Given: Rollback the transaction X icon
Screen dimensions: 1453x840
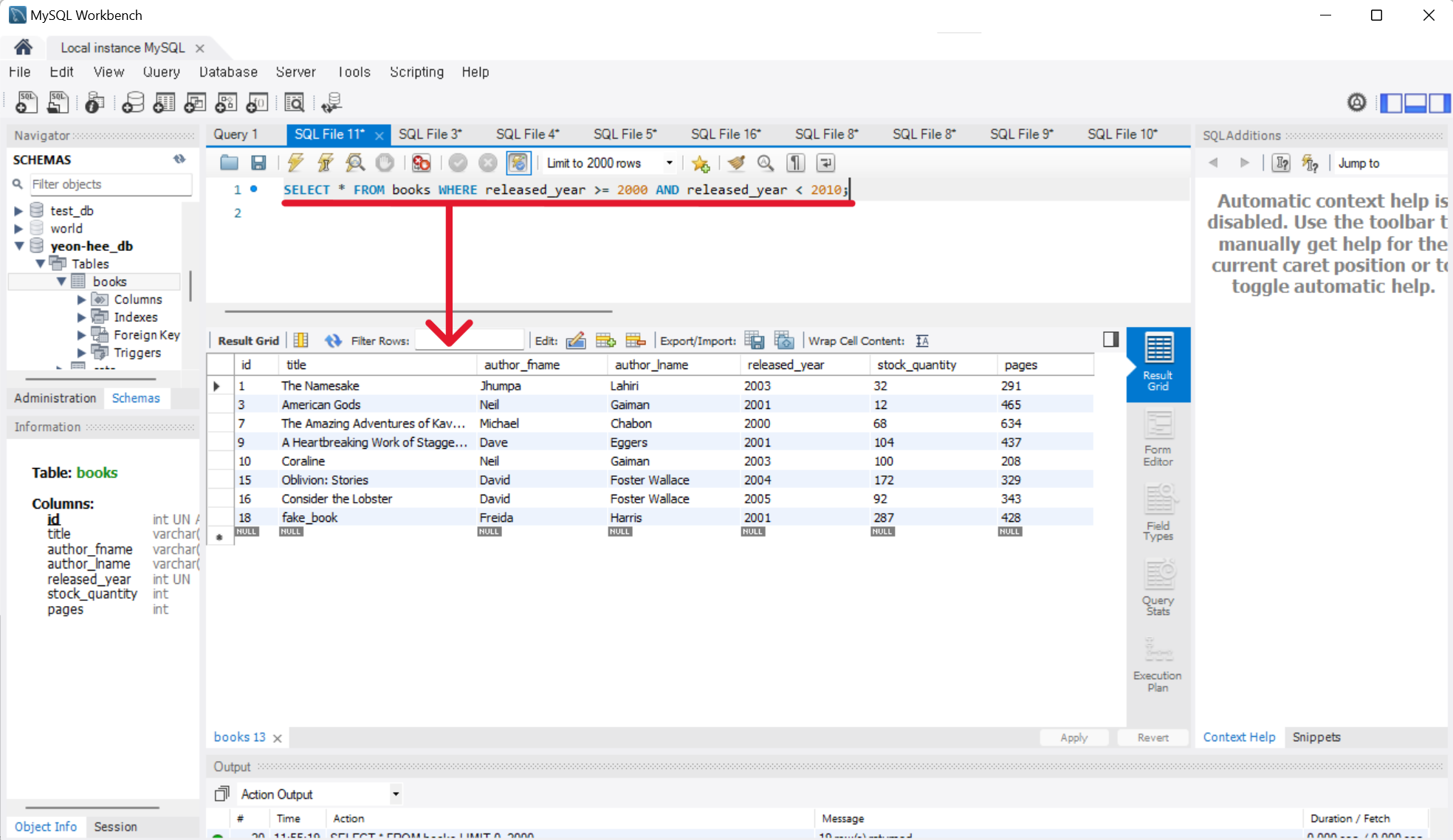Looking at the screenshot, I should [487, 163].
